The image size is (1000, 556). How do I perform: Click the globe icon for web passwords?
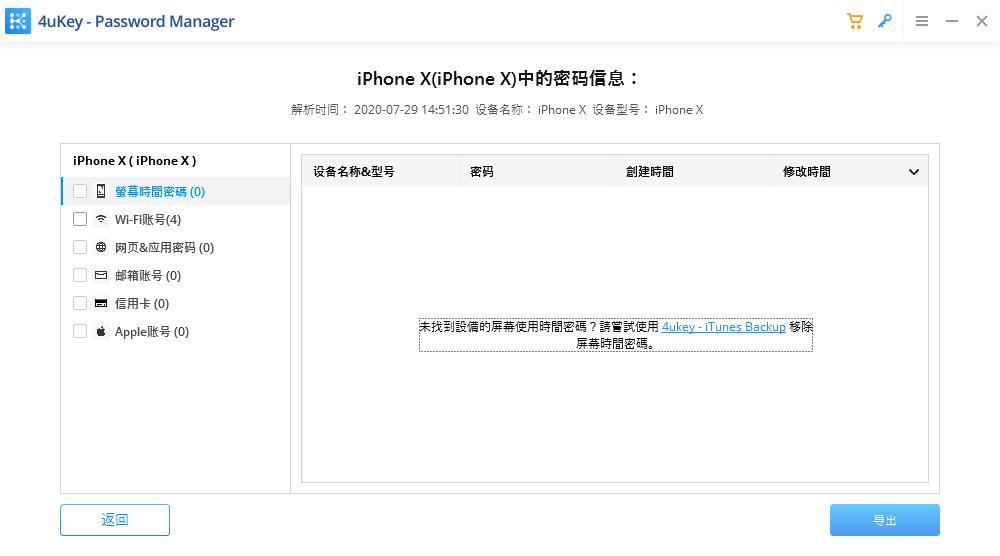tap(101, 247)
